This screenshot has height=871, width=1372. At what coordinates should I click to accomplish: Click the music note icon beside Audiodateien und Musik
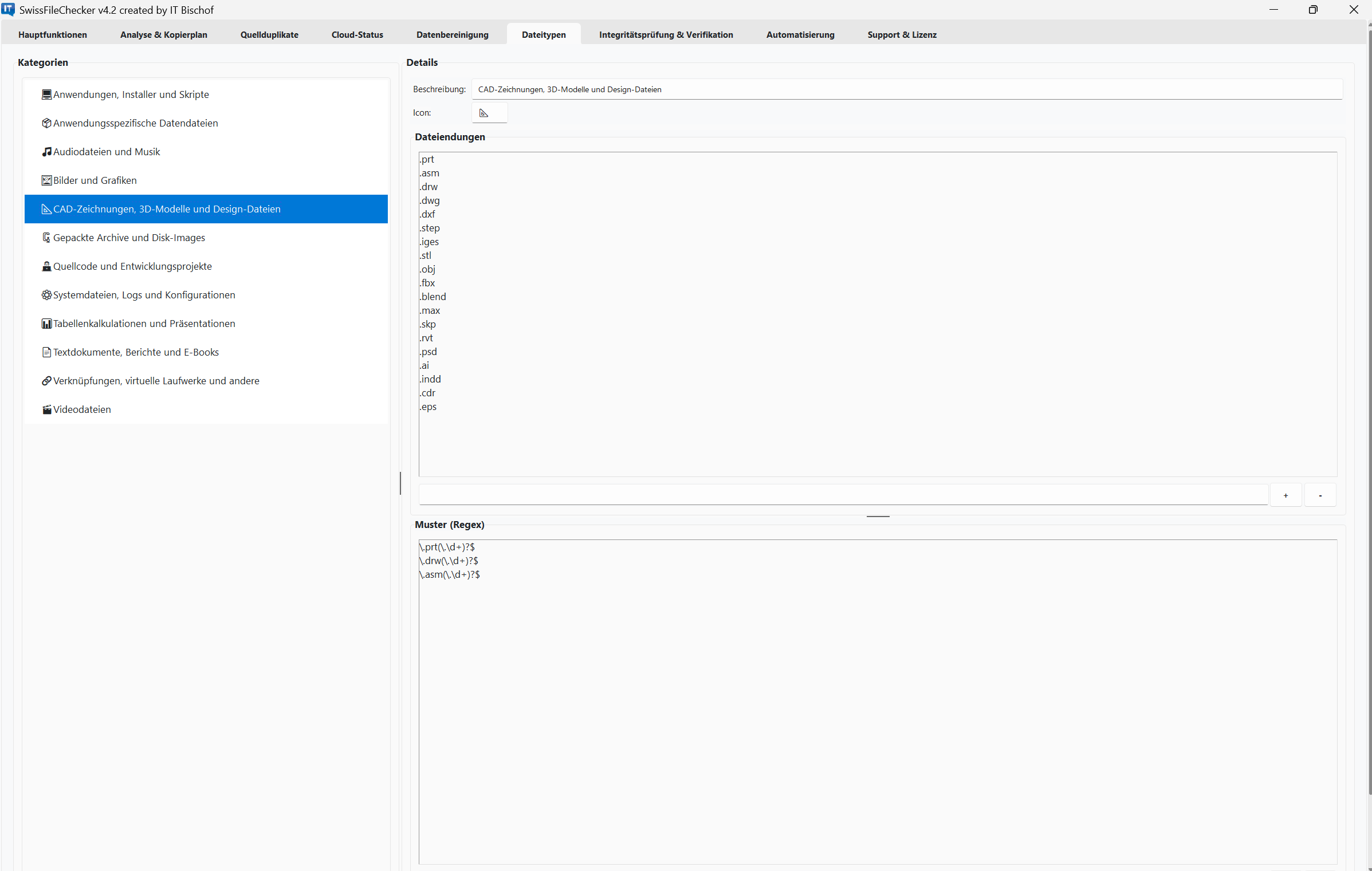point(47,151)
